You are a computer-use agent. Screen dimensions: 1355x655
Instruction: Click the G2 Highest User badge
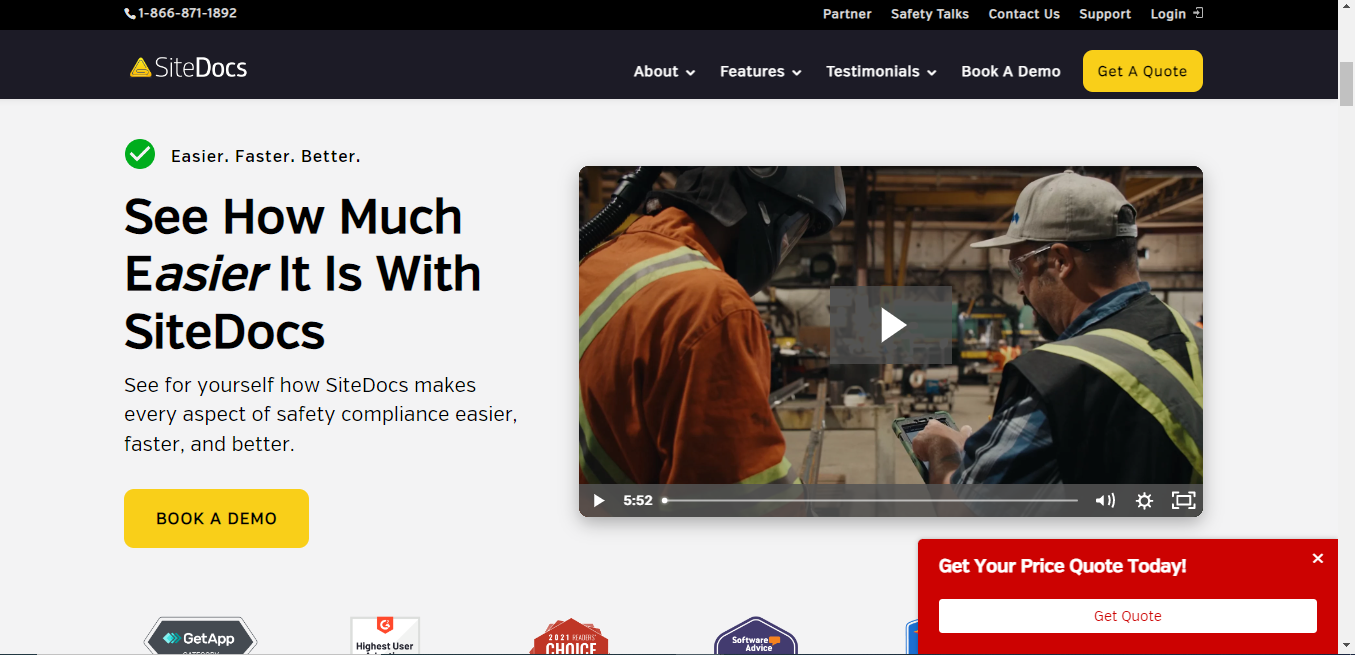click(x=385, y=636)
